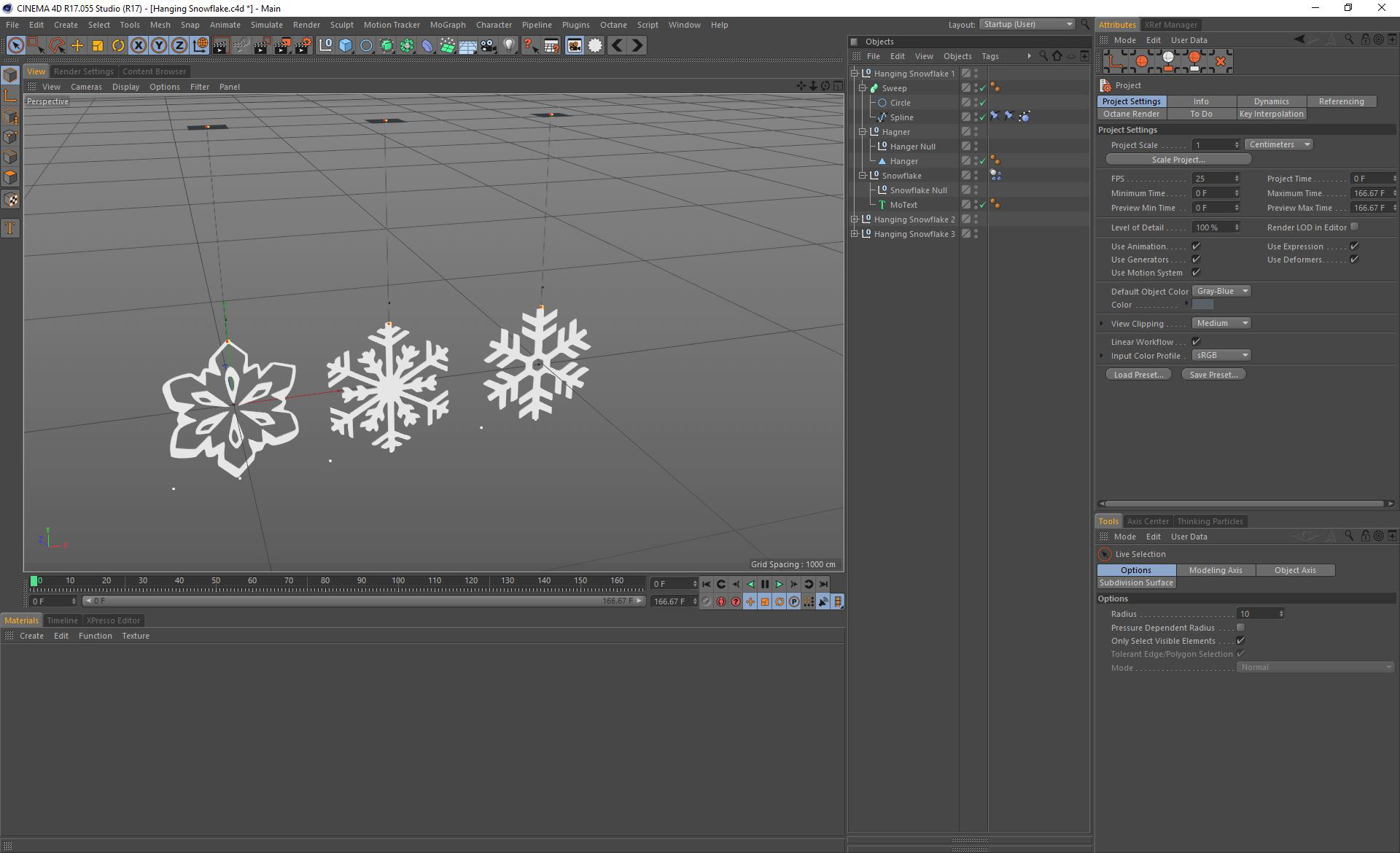The image size is (1400, 853).
Task: Toggle the Use Generators checkbox
Action: (1196, 260)
